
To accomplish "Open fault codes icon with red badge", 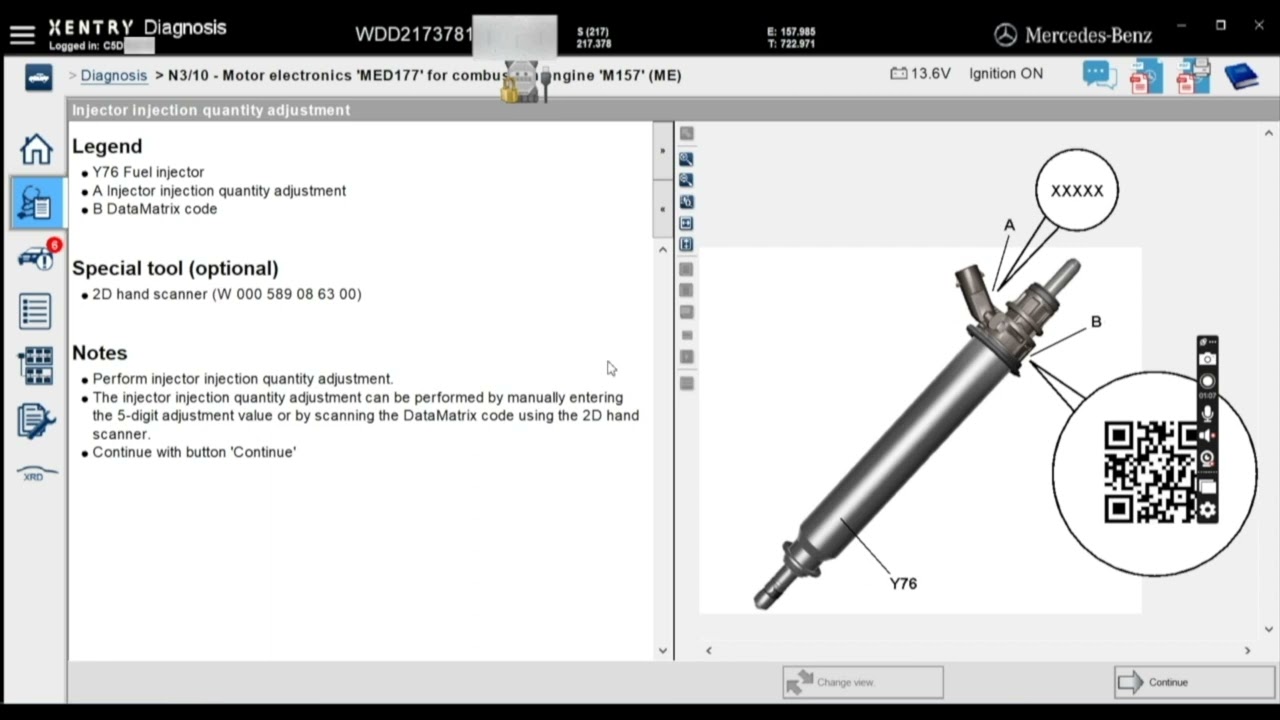I will coord(38,256).
